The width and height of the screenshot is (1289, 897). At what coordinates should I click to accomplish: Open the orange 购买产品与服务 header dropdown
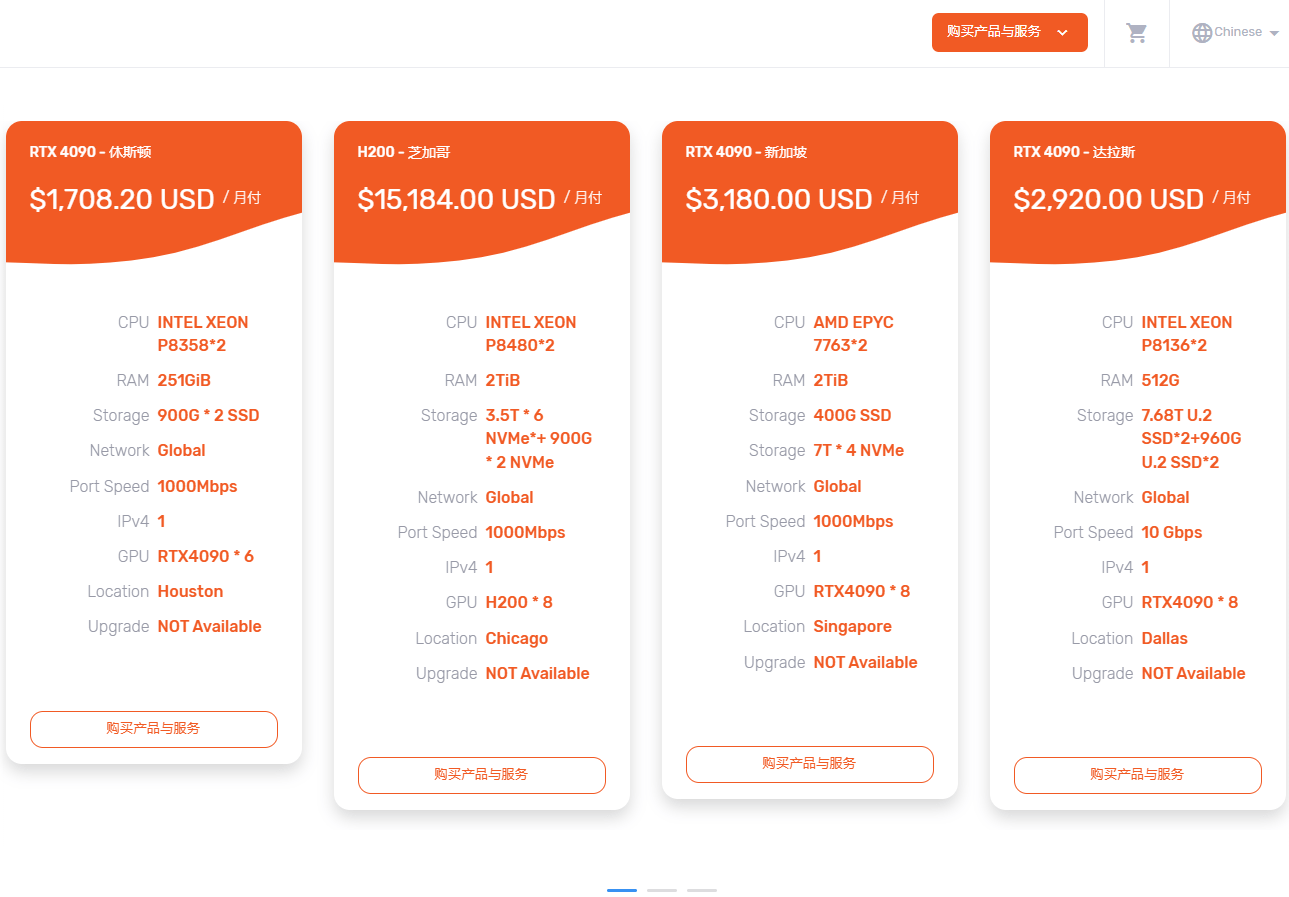994,32
